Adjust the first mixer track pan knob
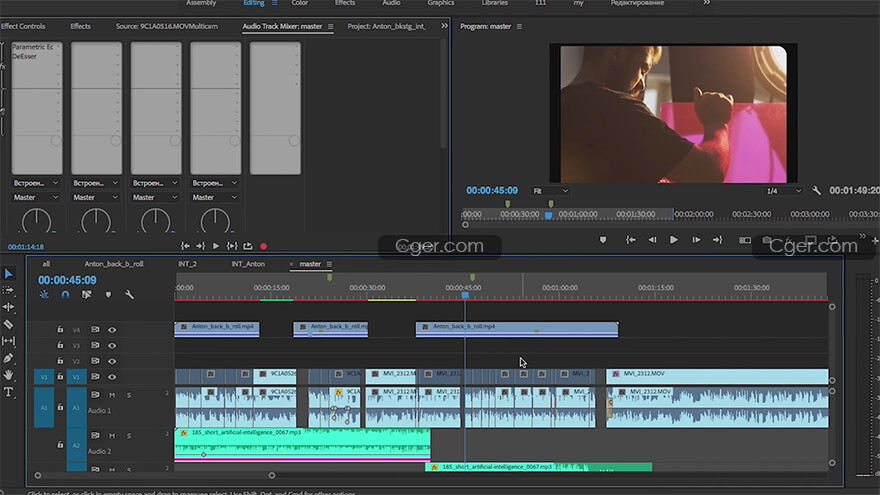The height and width of the screenshot is (495, 880). pyautogui.click(x=36, y=221)
